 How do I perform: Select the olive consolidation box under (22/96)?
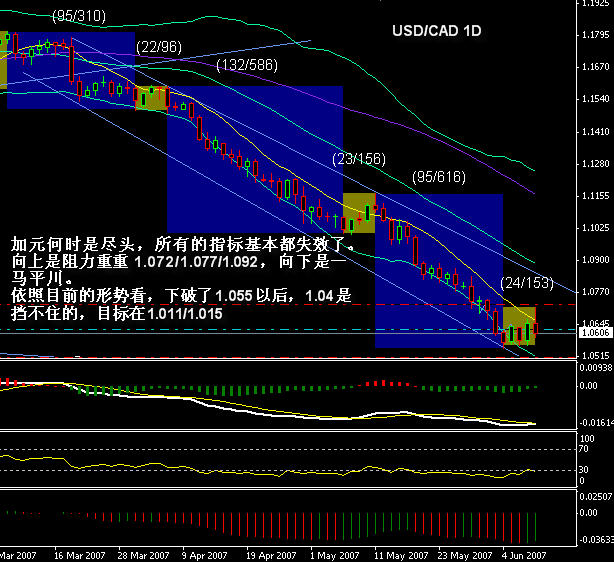click(151, 98)
